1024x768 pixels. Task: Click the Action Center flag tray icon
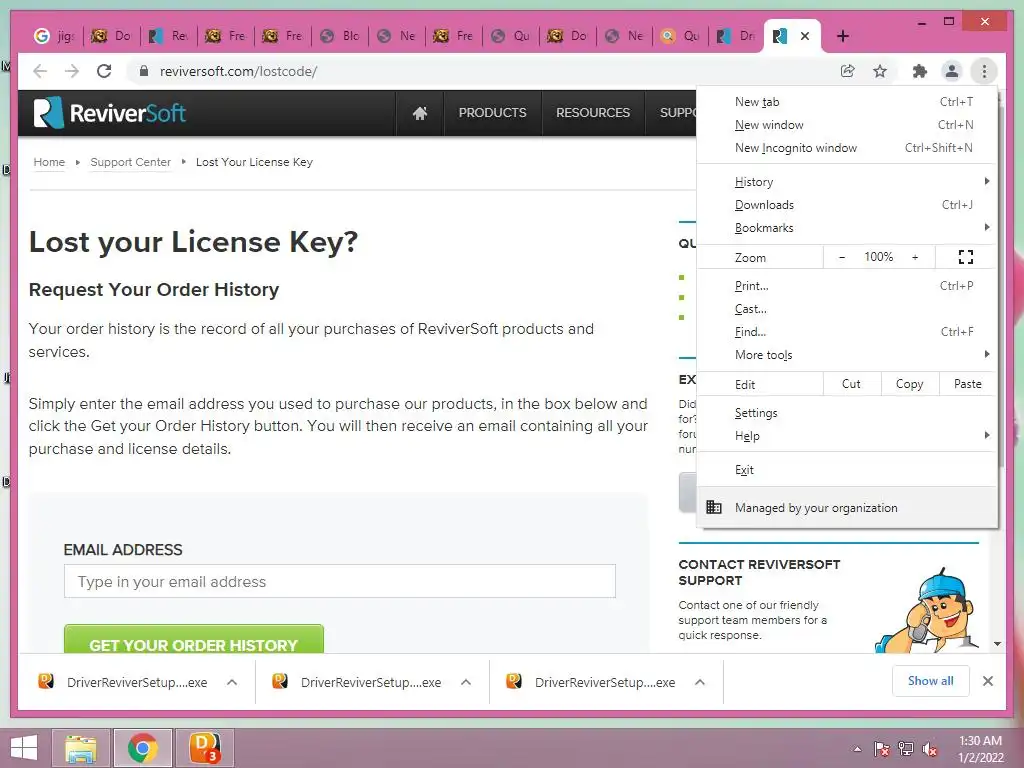[881, 749]
